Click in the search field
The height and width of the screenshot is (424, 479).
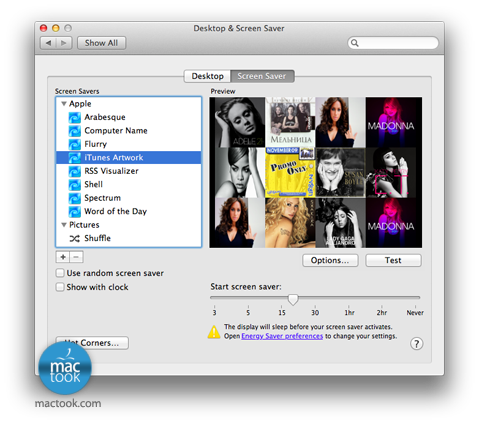point(393,43)
